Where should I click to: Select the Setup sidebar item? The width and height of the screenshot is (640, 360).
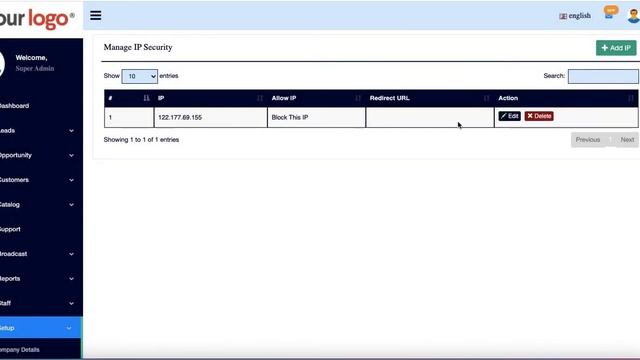[41, 328]
